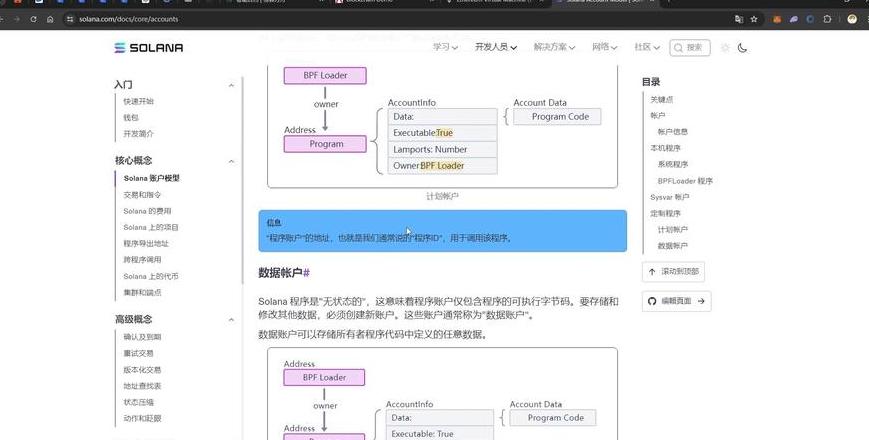Viewport: 869px width, 440px height.
Task: Open the orange fox extension icon
Action: pyautogui.click(x=777, y=19)
